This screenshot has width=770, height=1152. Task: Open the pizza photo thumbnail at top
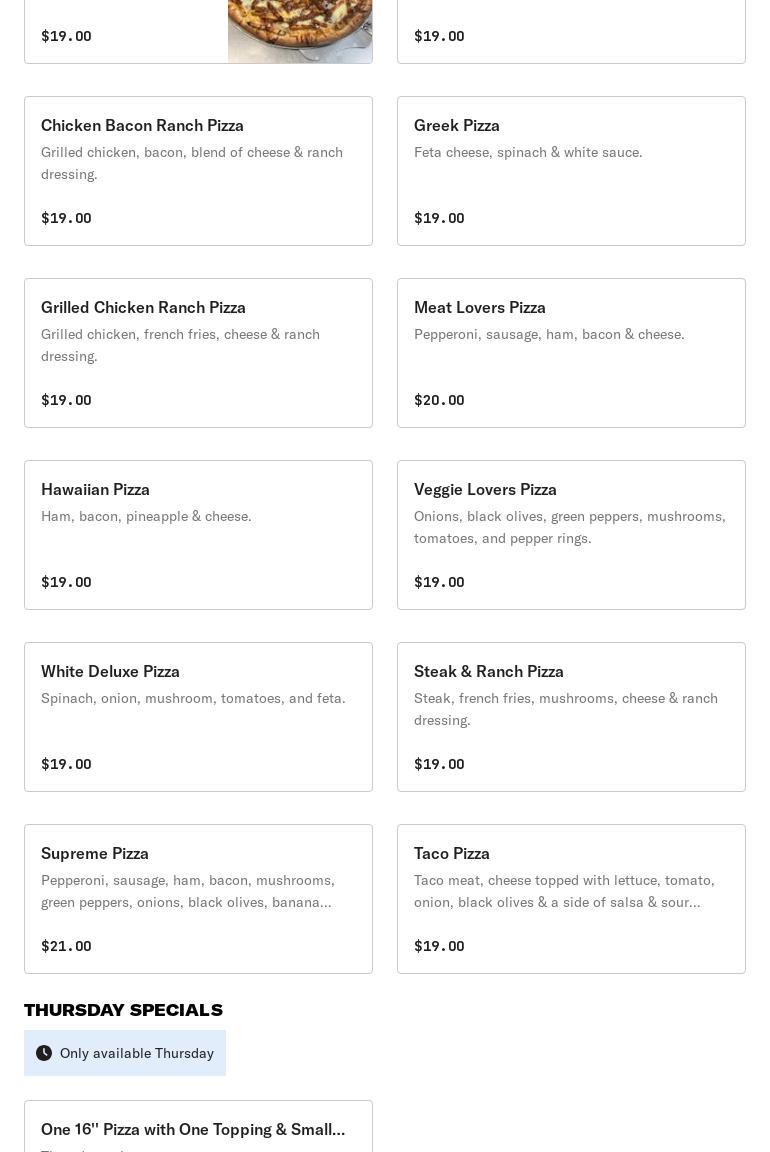[x=300, y=32]
